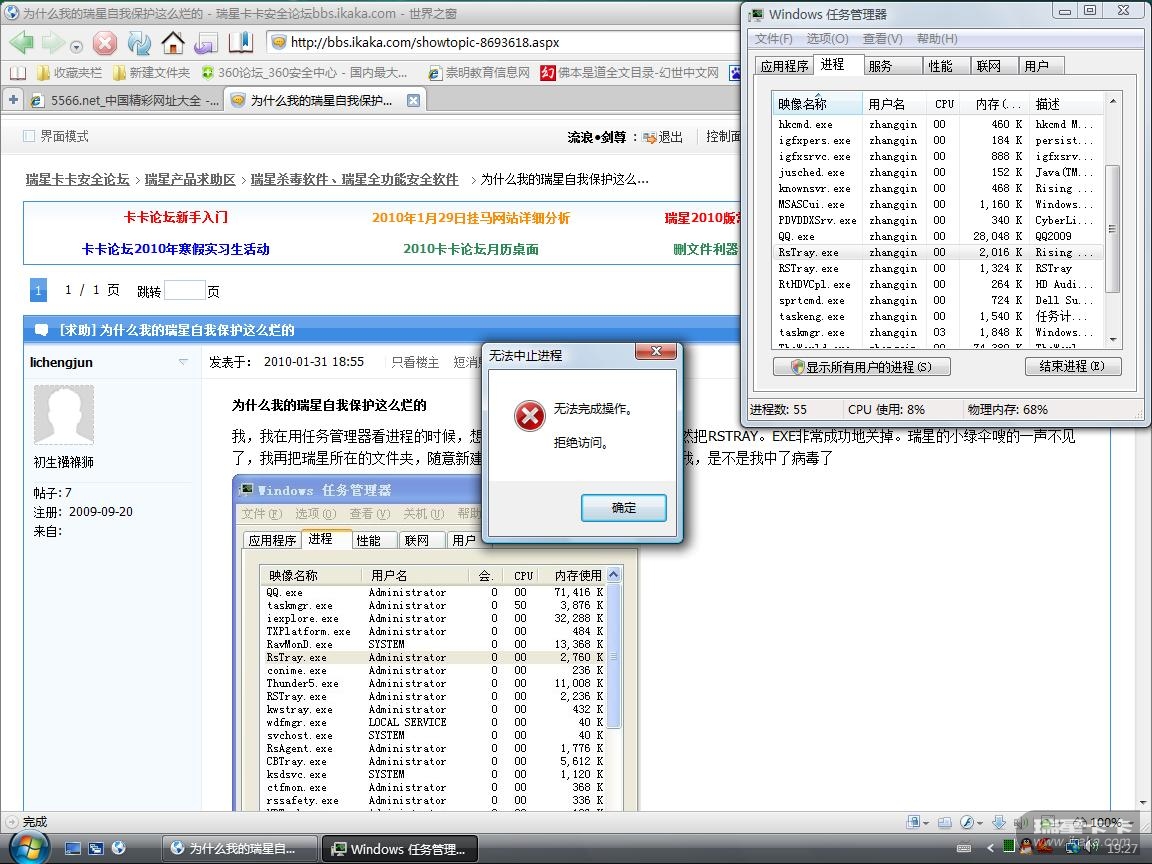Switch to Windows 任务管理器 taskbar button
Viewport: 1152px width, 864px height.
pos(400,849)
